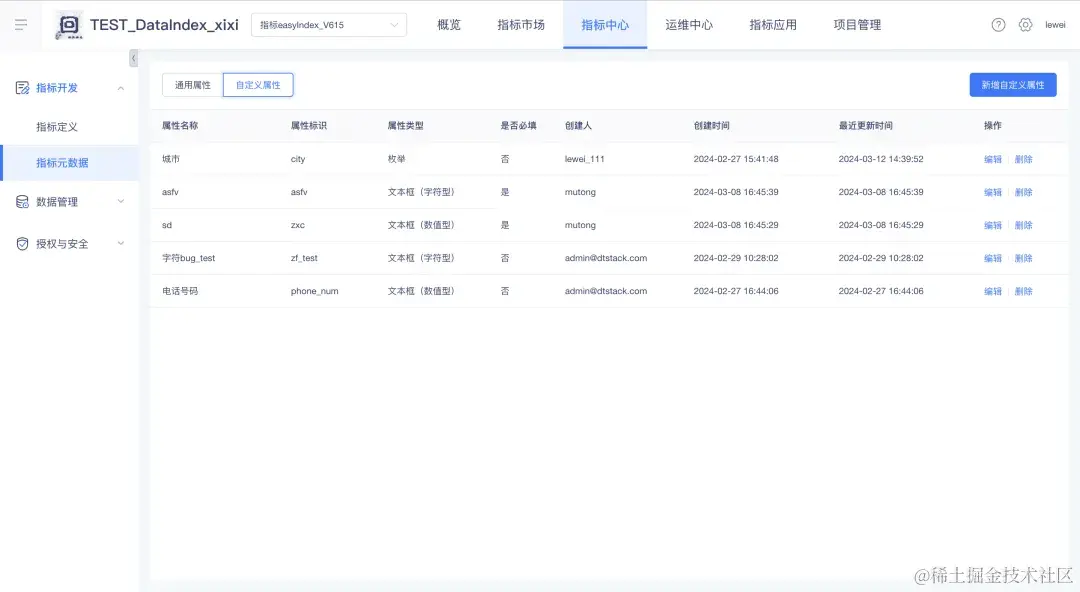Click the 授权与安全 sidebar icon

pos(23,242)
